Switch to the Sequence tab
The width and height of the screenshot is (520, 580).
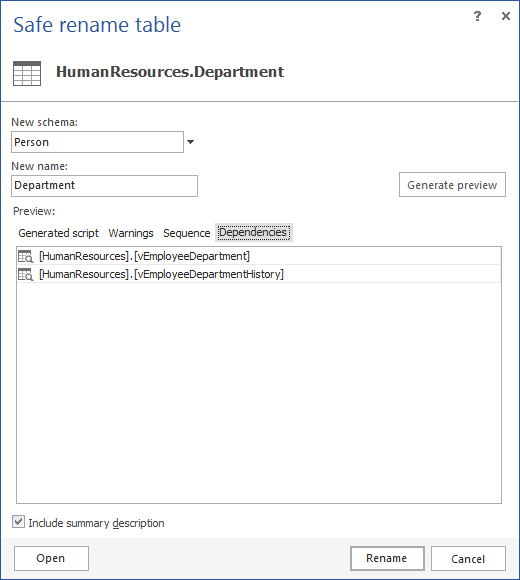pyautogui.click(x=187, y=233)
